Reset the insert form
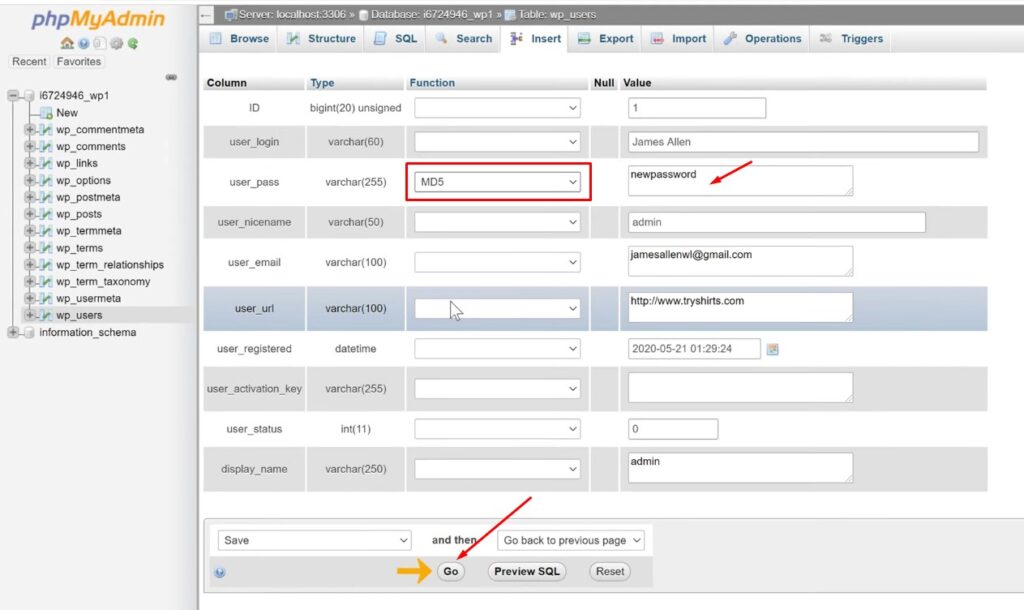 point(609,571)
